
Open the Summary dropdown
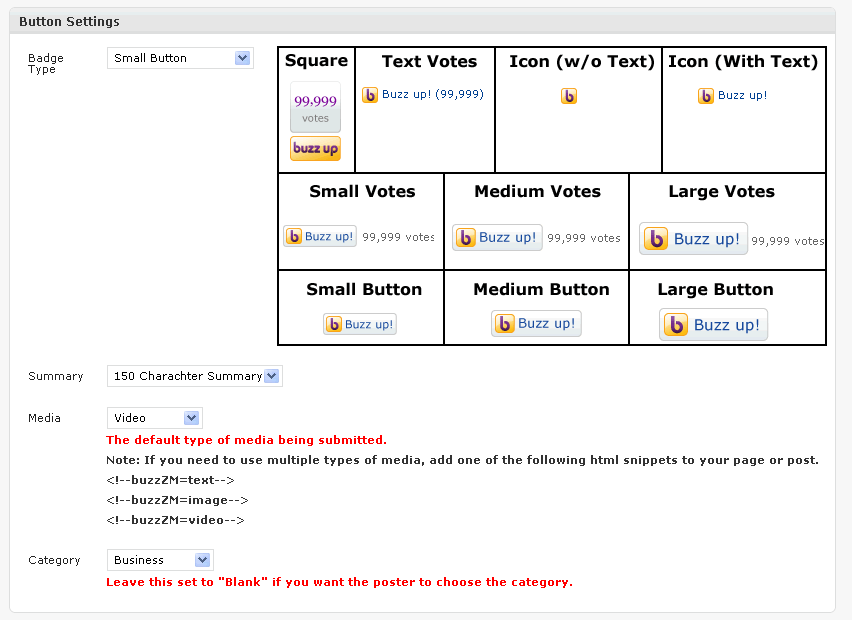pyautogui.click(x=195, y=376)
